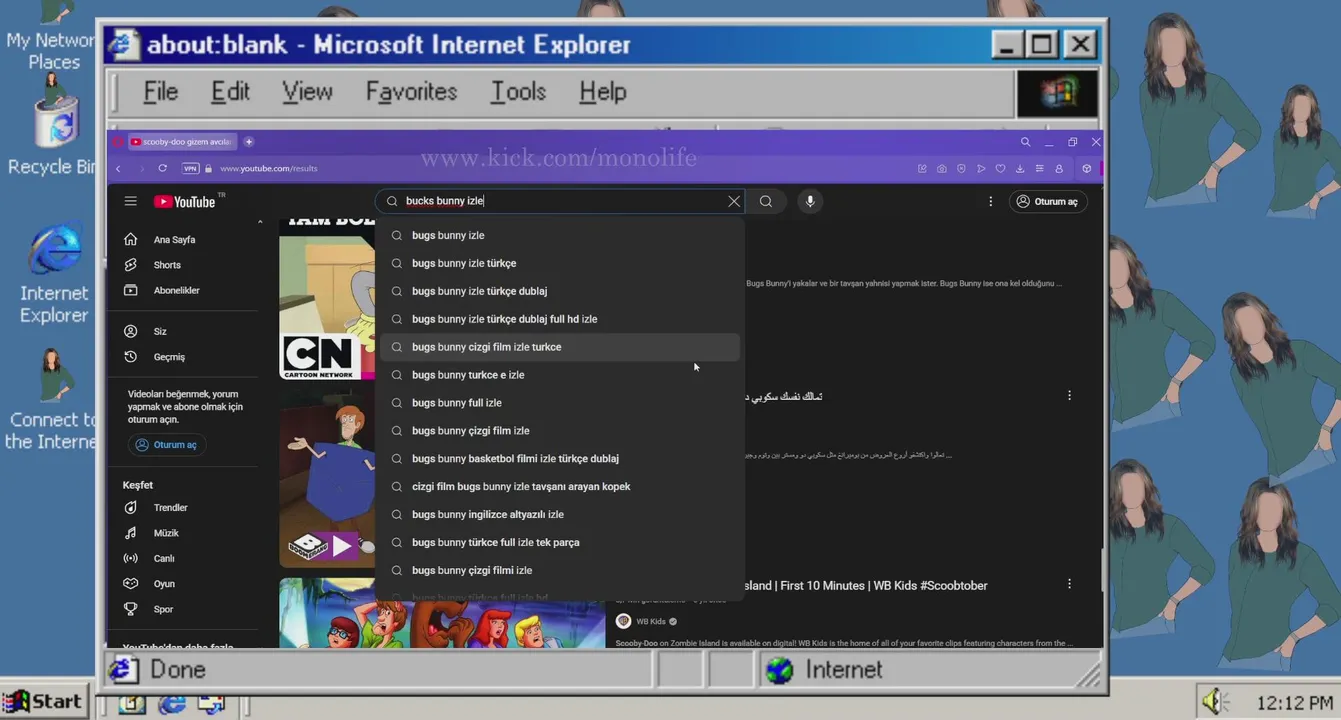Toggle the VPN badge in the address bar
This screenshot has width=1341, height=720.
(x=190, y=169)
